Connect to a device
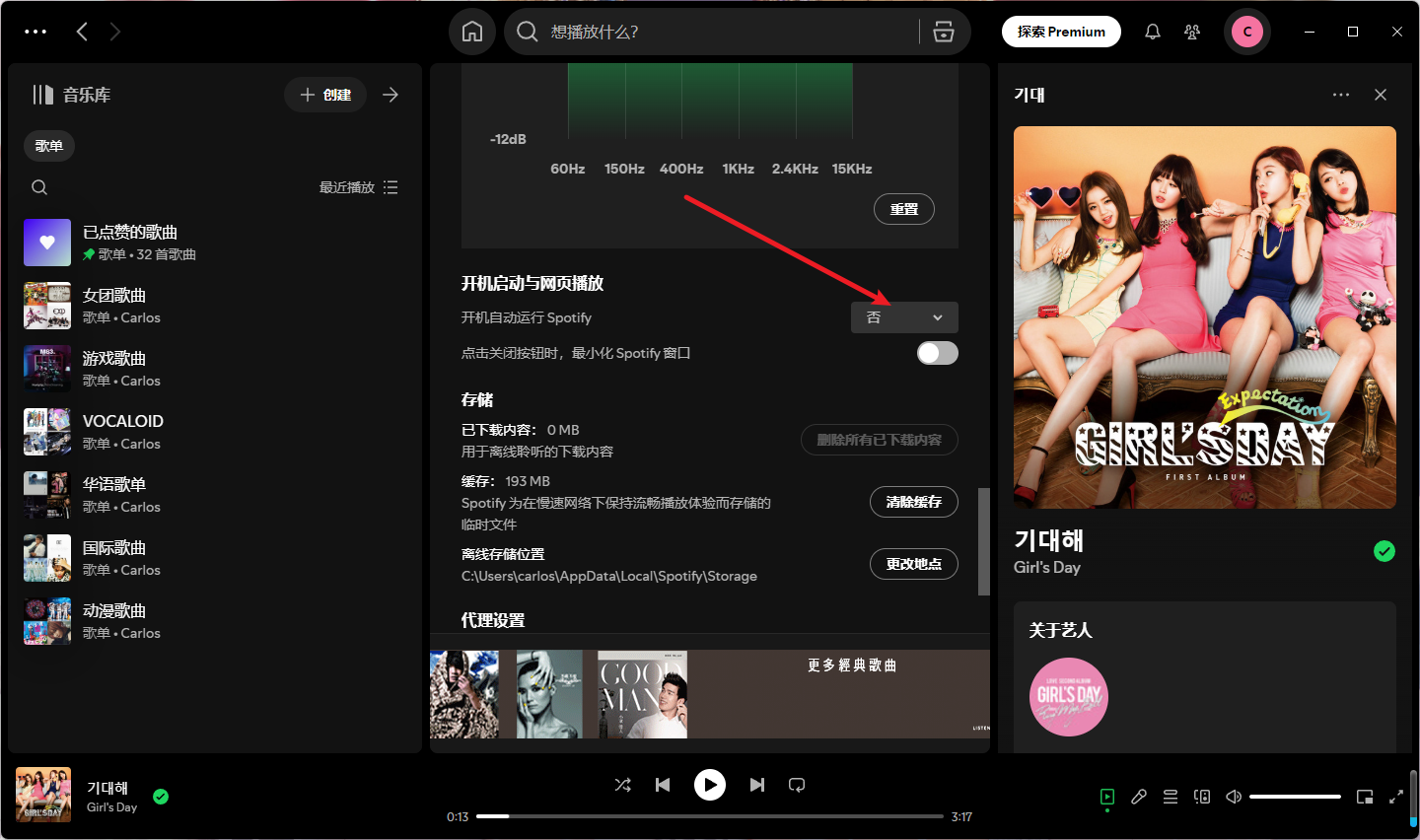The height and width of the screenshot is (840, 1420). coord(1202,797)
